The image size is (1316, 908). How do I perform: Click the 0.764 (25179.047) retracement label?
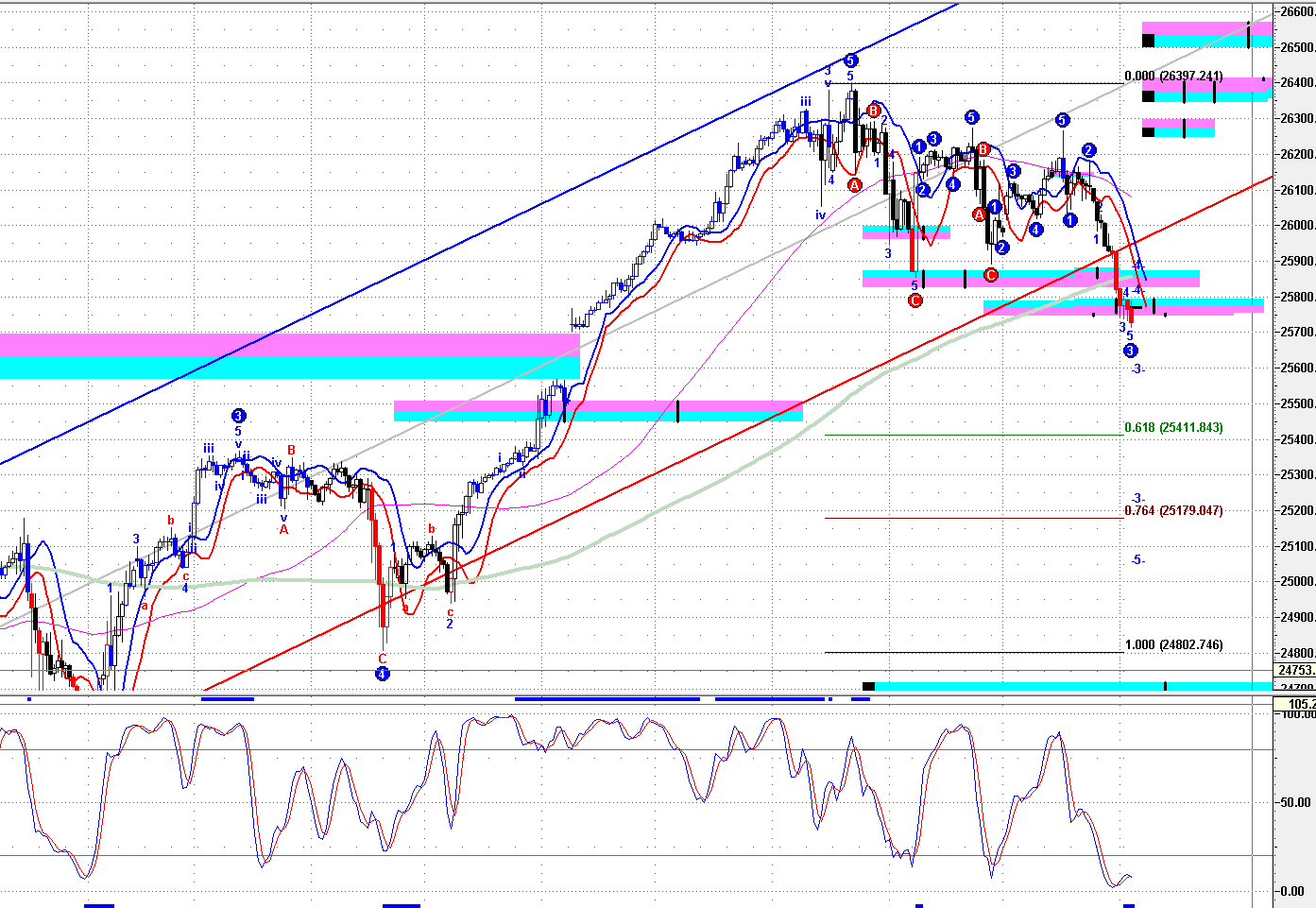(x=1173, y=511)
